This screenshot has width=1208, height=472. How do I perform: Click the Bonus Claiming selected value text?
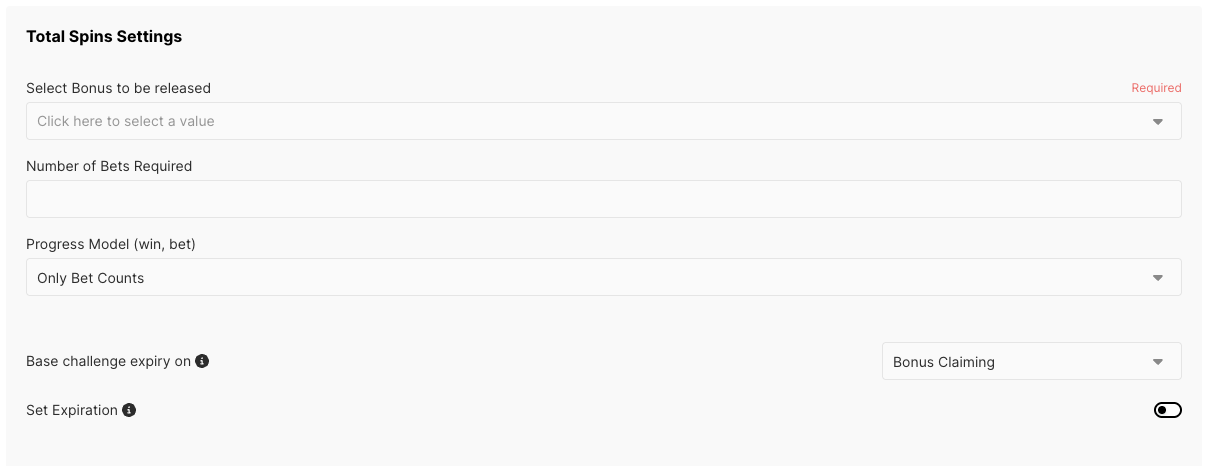coord(944,362)
